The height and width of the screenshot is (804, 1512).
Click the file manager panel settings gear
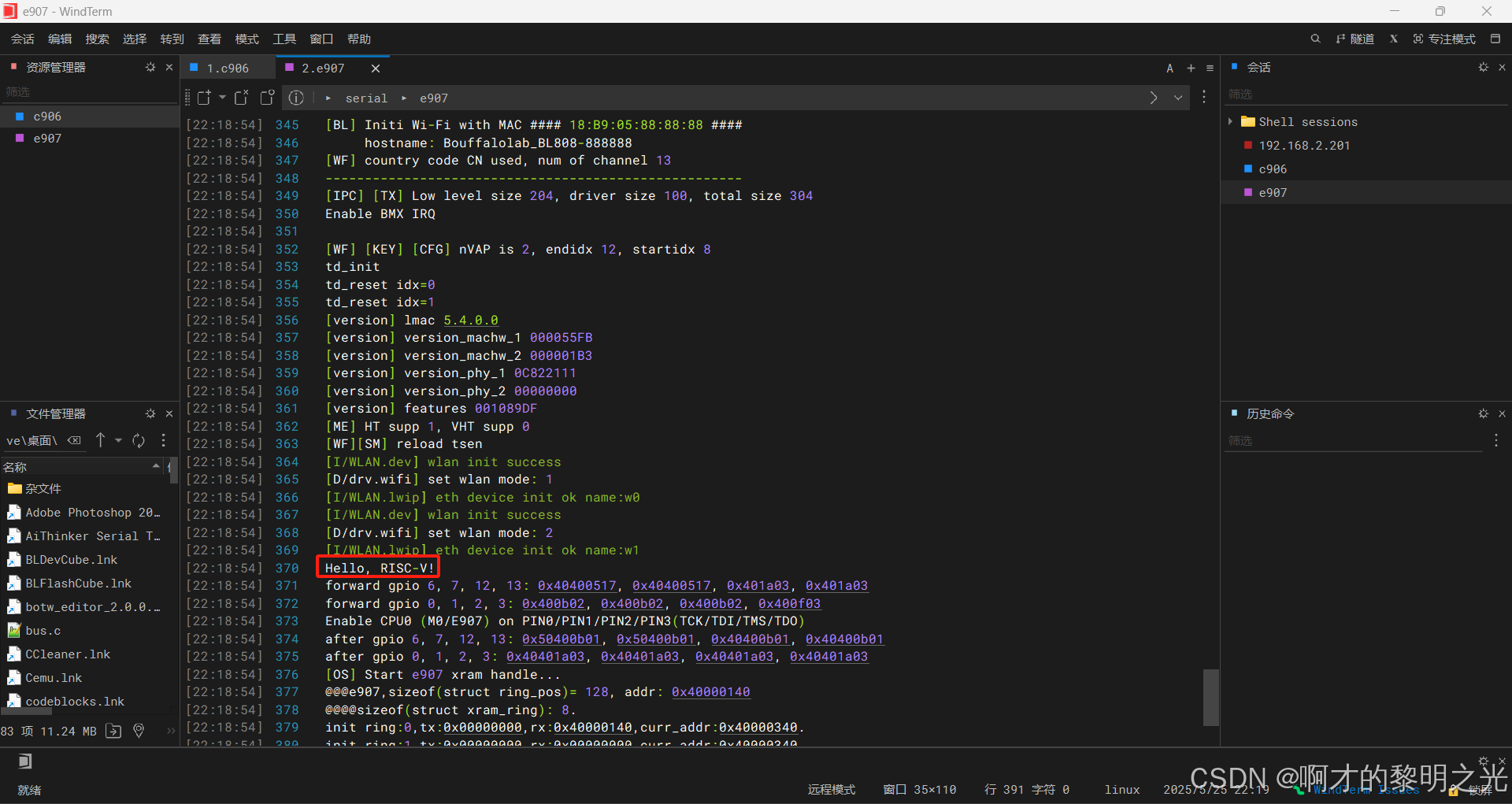[150, 413]
